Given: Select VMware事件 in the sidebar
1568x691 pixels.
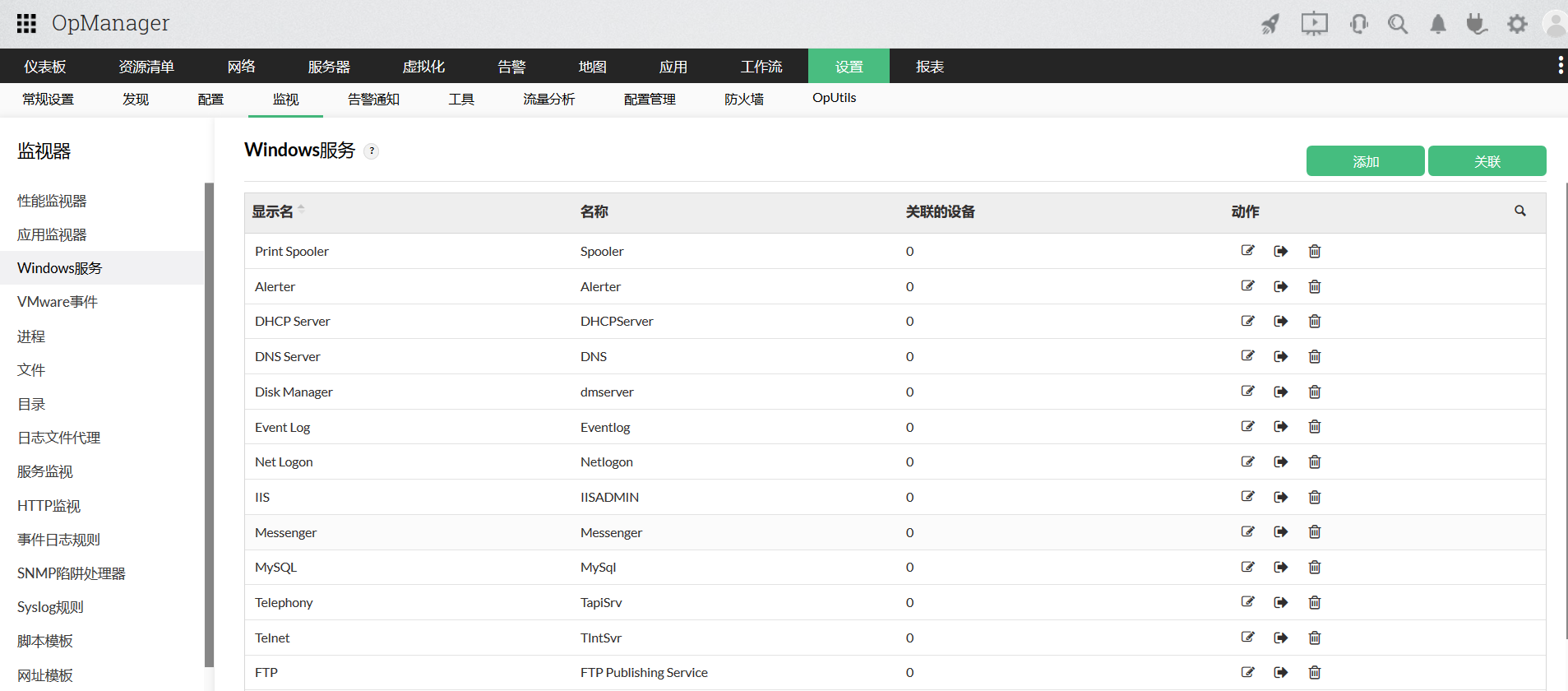Looking at the screenshot, I should coord(58,302).
